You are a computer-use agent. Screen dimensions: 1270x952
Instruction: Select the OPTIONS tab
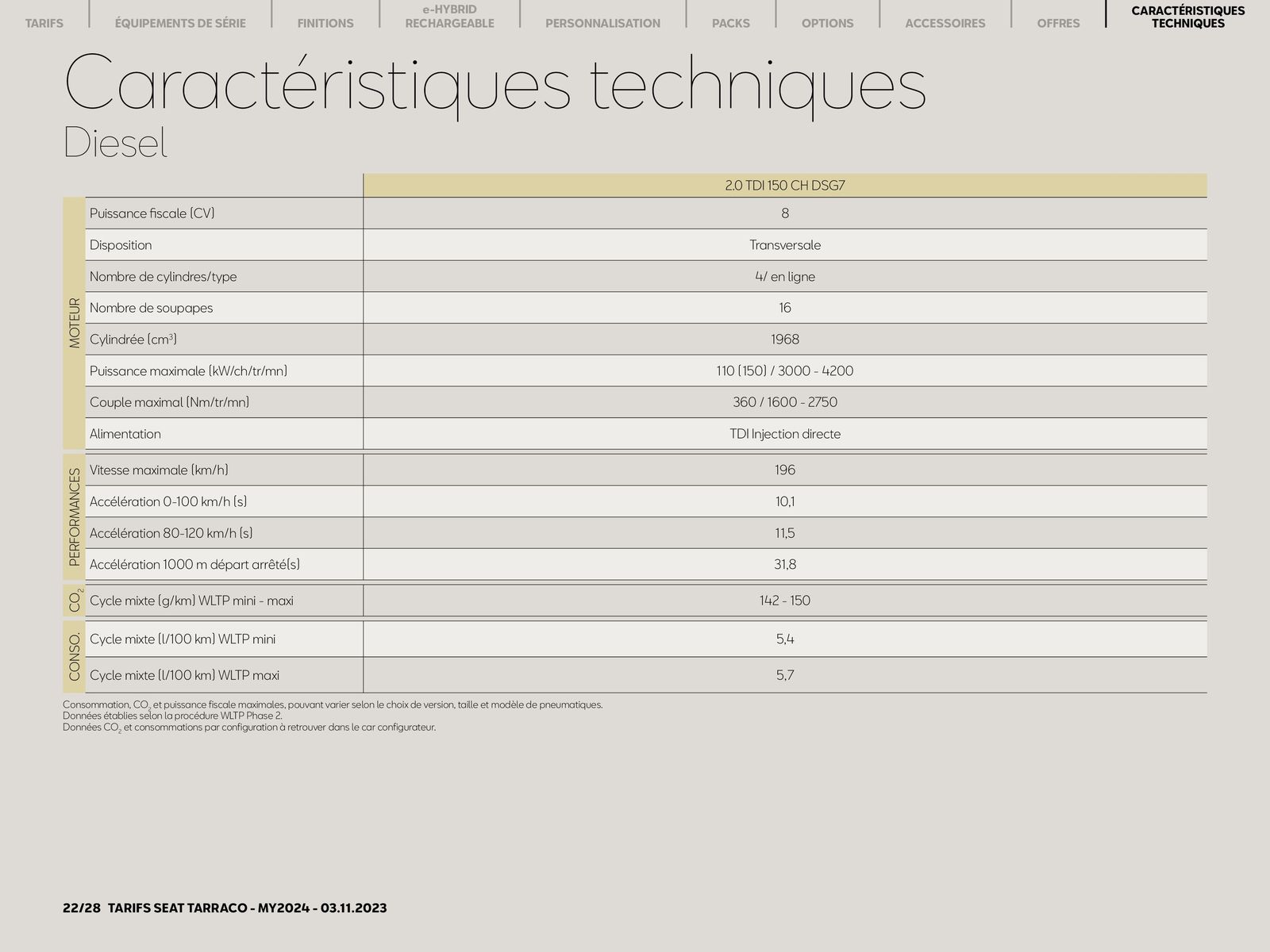pyautogui.click(x=828, y=23)
